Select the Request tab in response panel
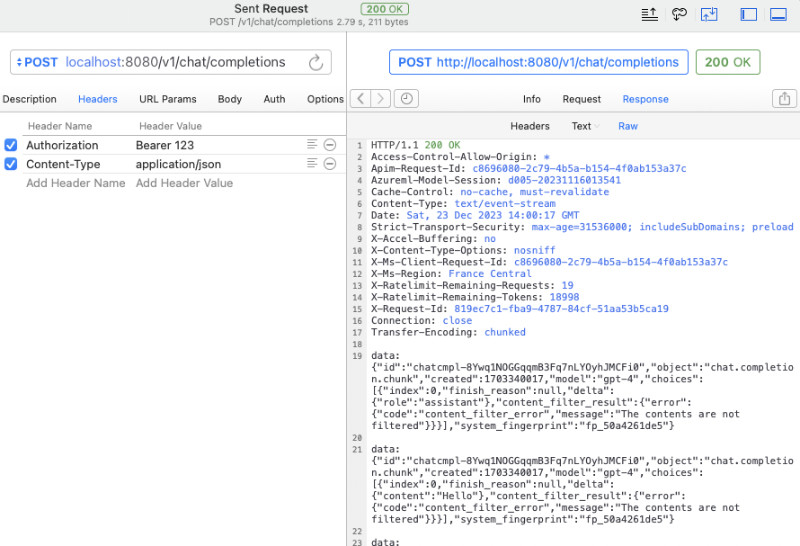Viewport: 800px width, 546px height. coord(581,99)
